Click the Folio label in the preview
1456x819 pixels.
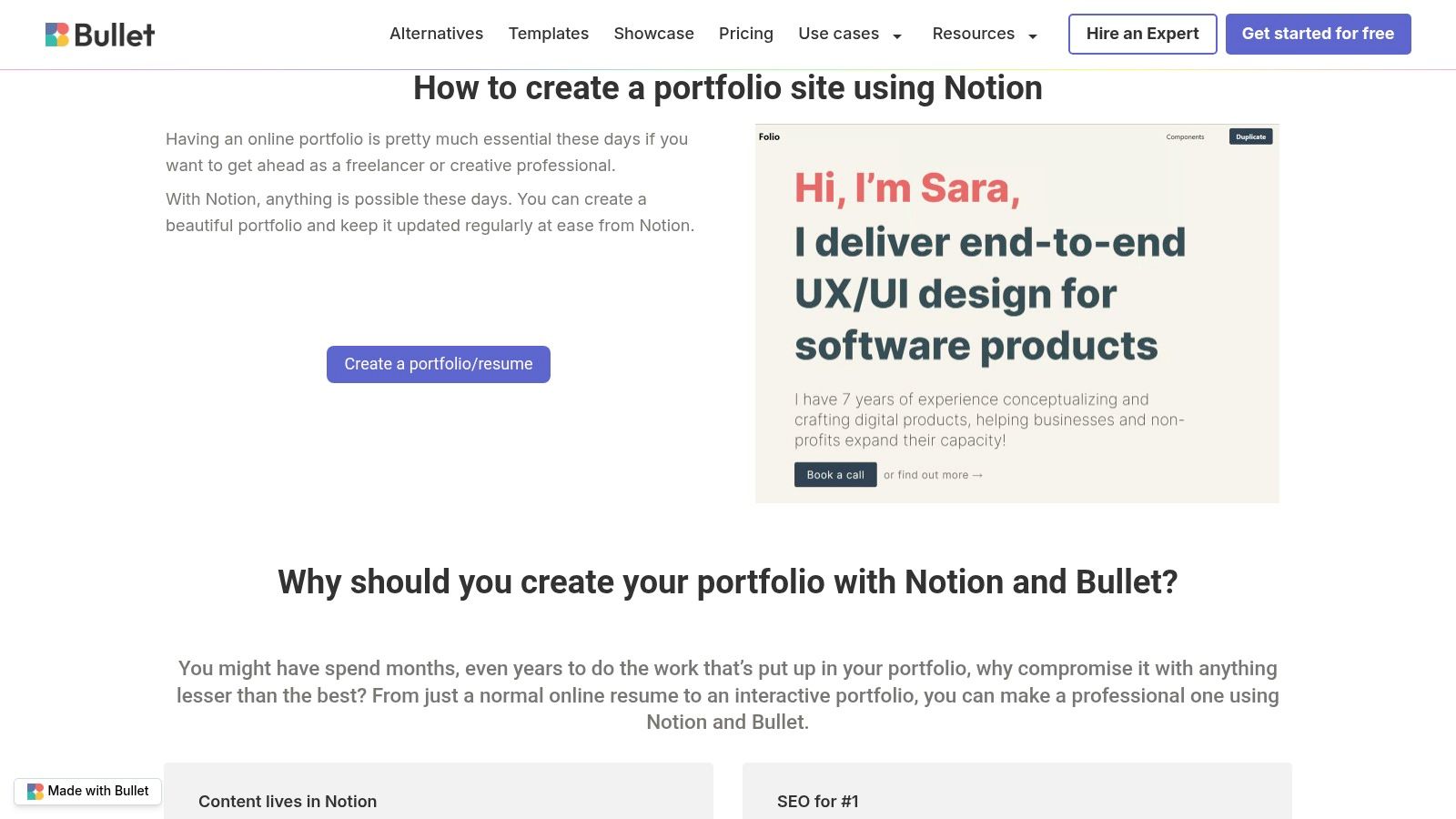[769, 136]
